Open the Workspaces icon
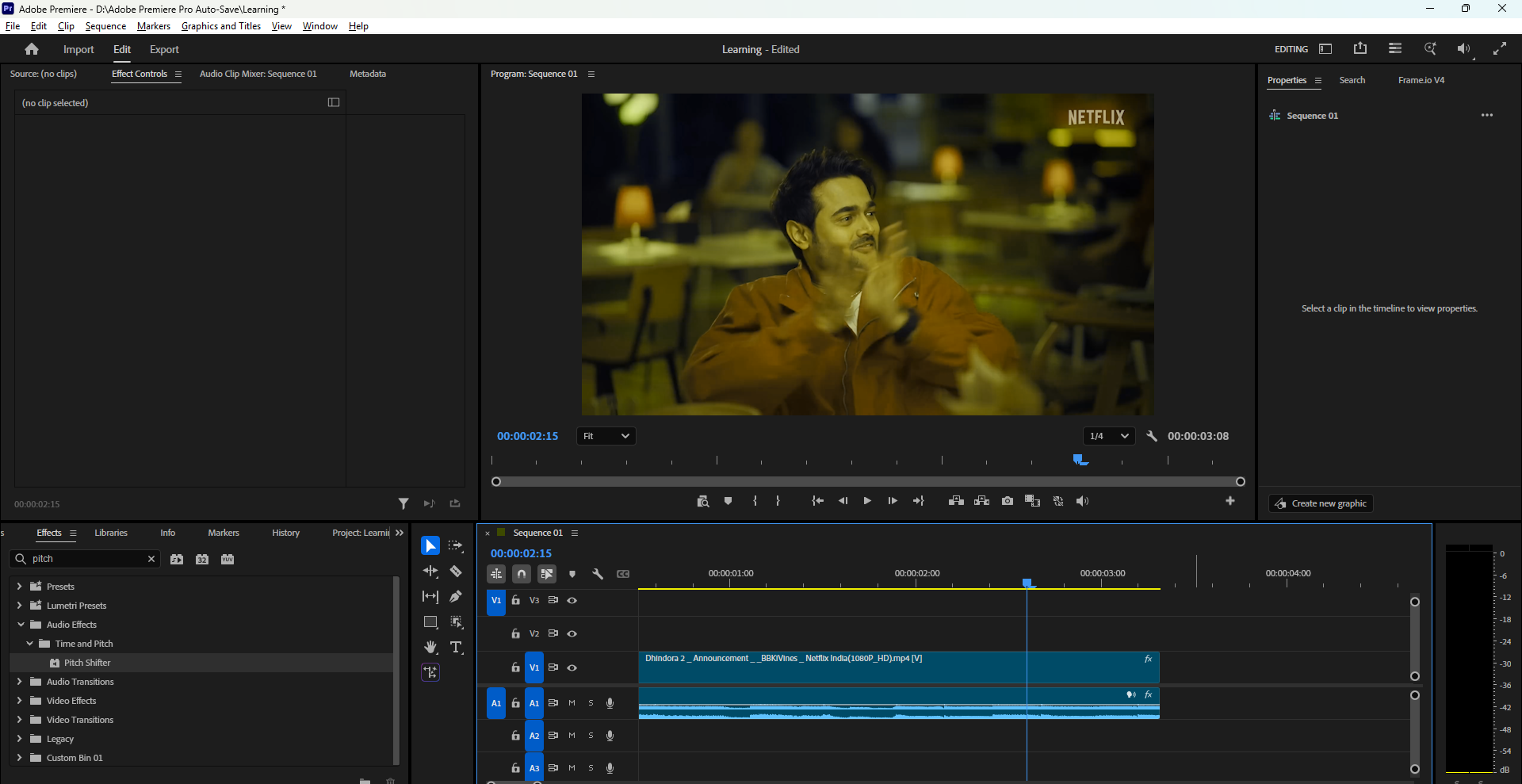 (x=1325, y=49)
